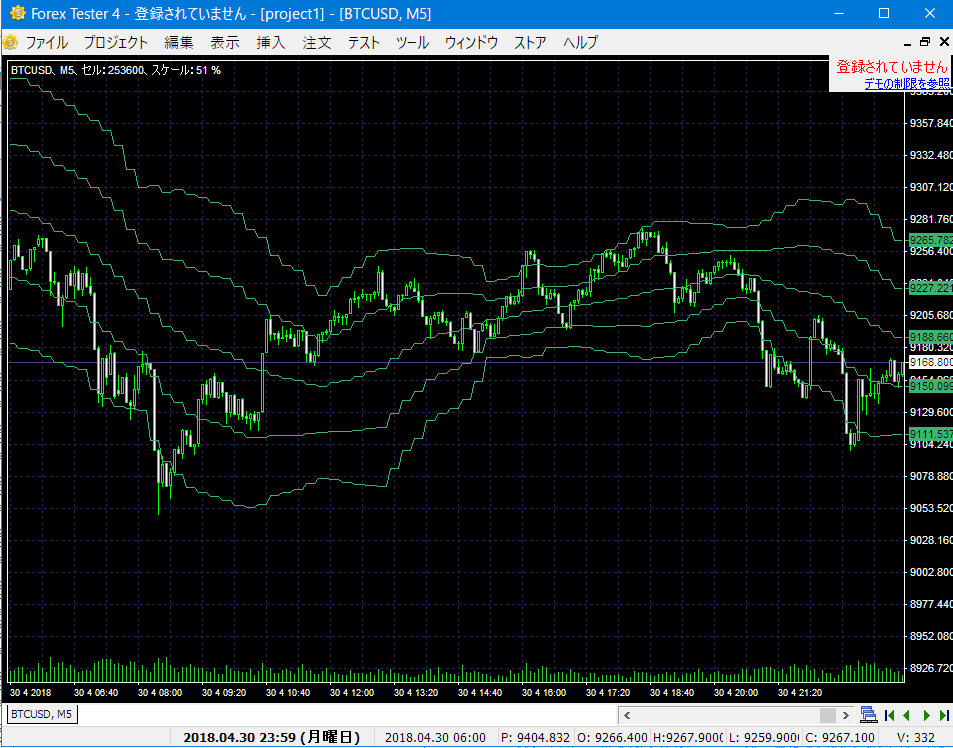This screenshot has width=953, height=748.
Task: Restore the inner chart window
Action: pos(925,42)
